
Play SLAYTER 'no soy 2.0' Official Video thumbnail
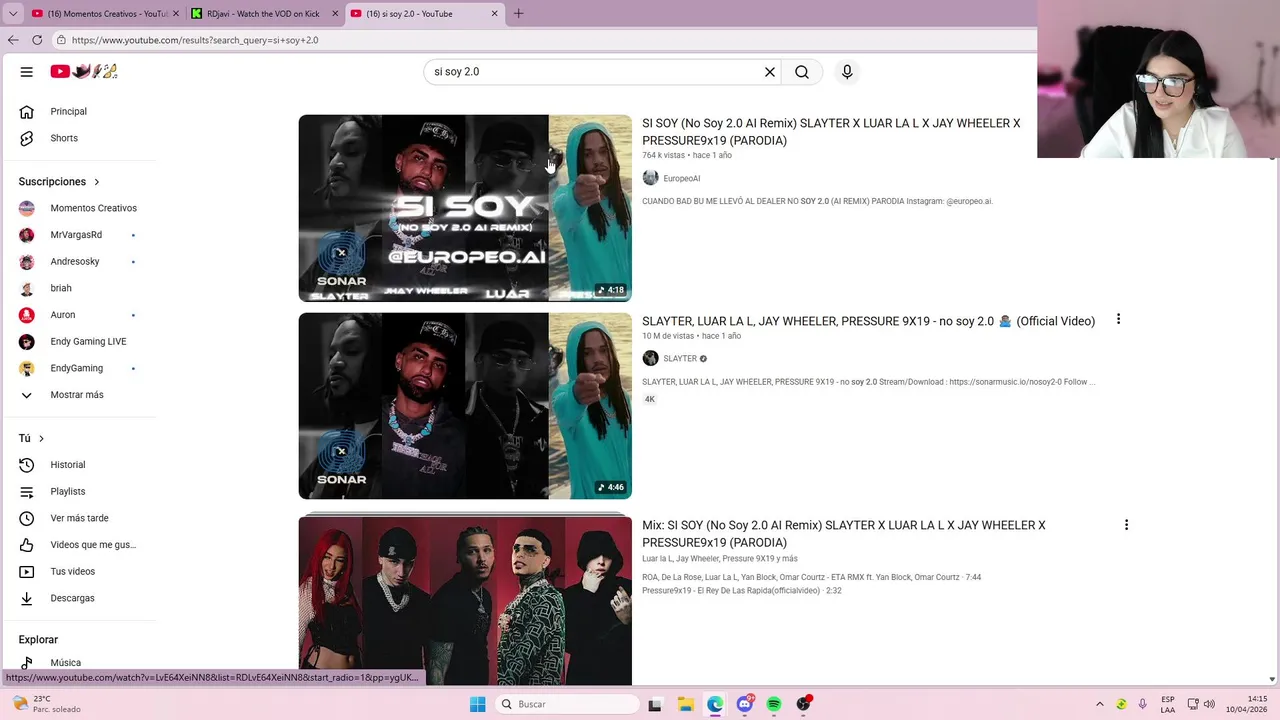coord(465,406)
